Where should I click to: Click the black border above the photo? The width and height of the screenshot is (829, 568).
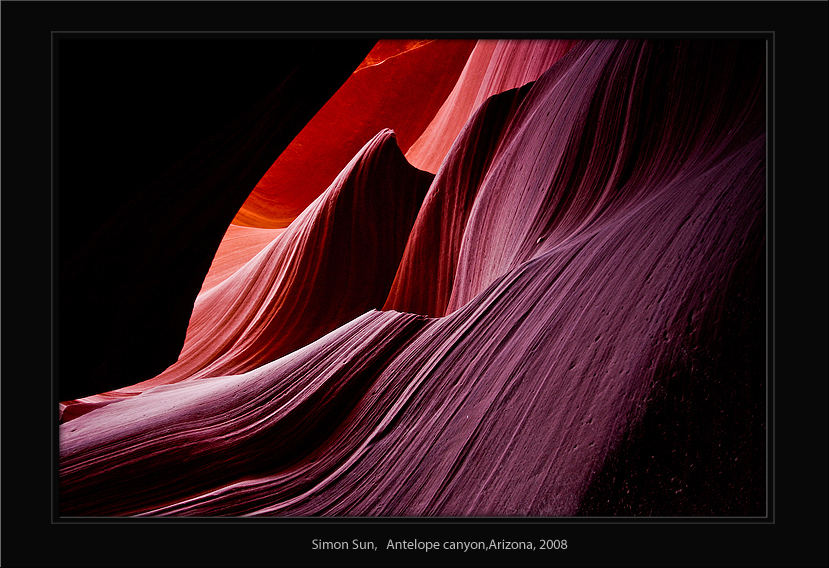[x=414, y=16]
